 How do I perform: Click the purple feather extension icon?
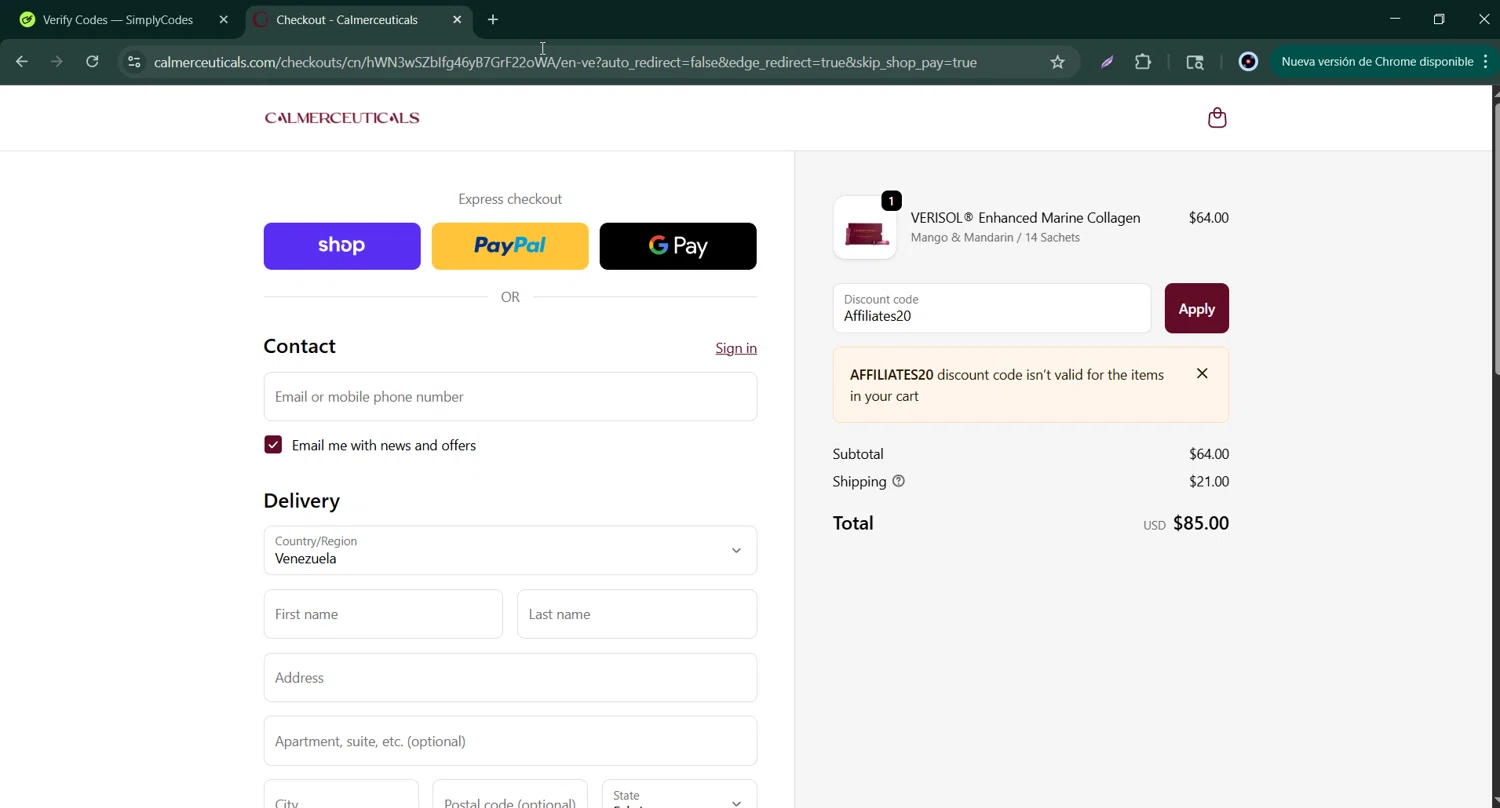coord(1107,62)
